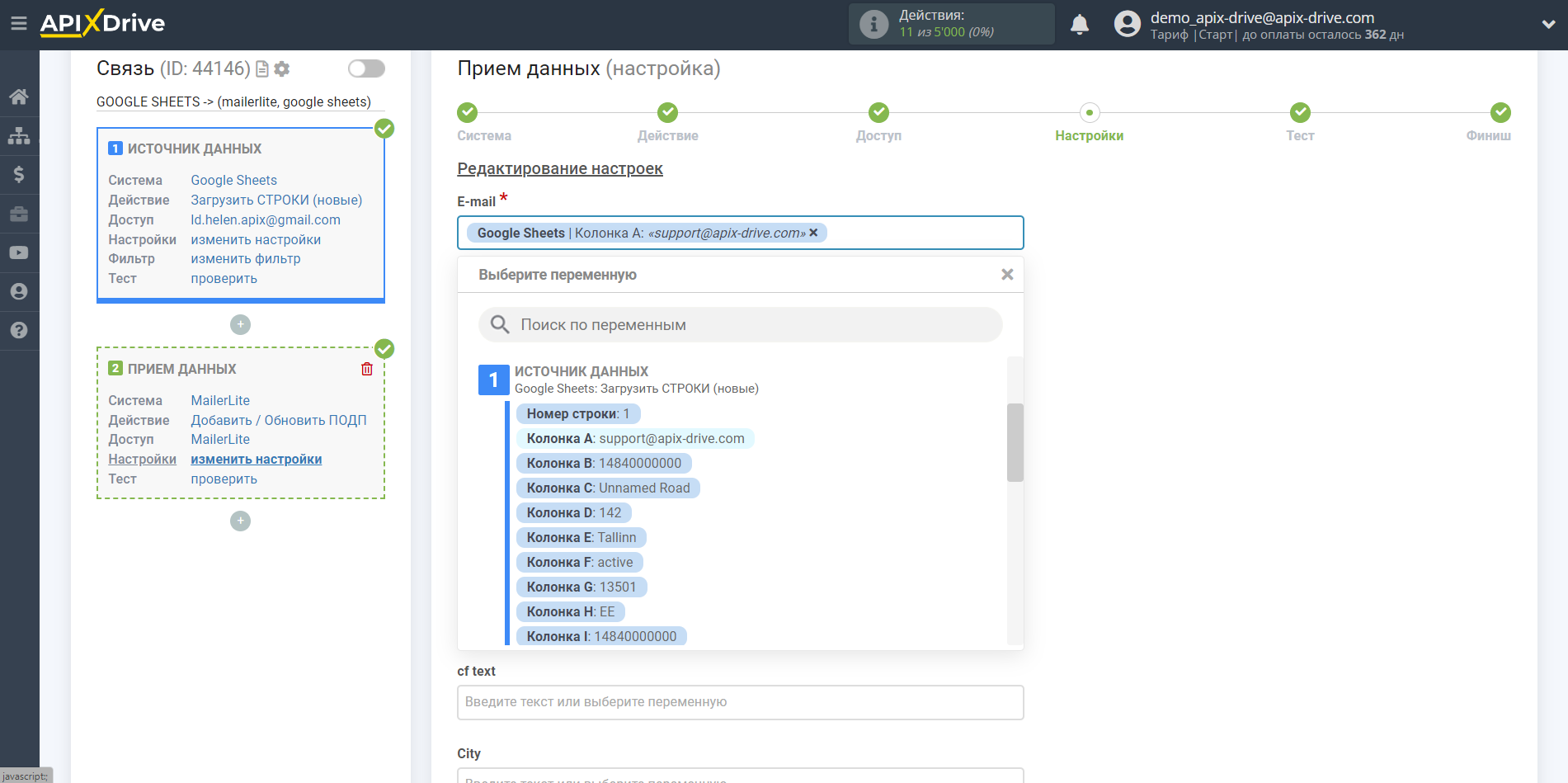The width and height of the screenshot is (1568, 783).
Task: Click source изменить настройки link
Action: coord(256,240)
